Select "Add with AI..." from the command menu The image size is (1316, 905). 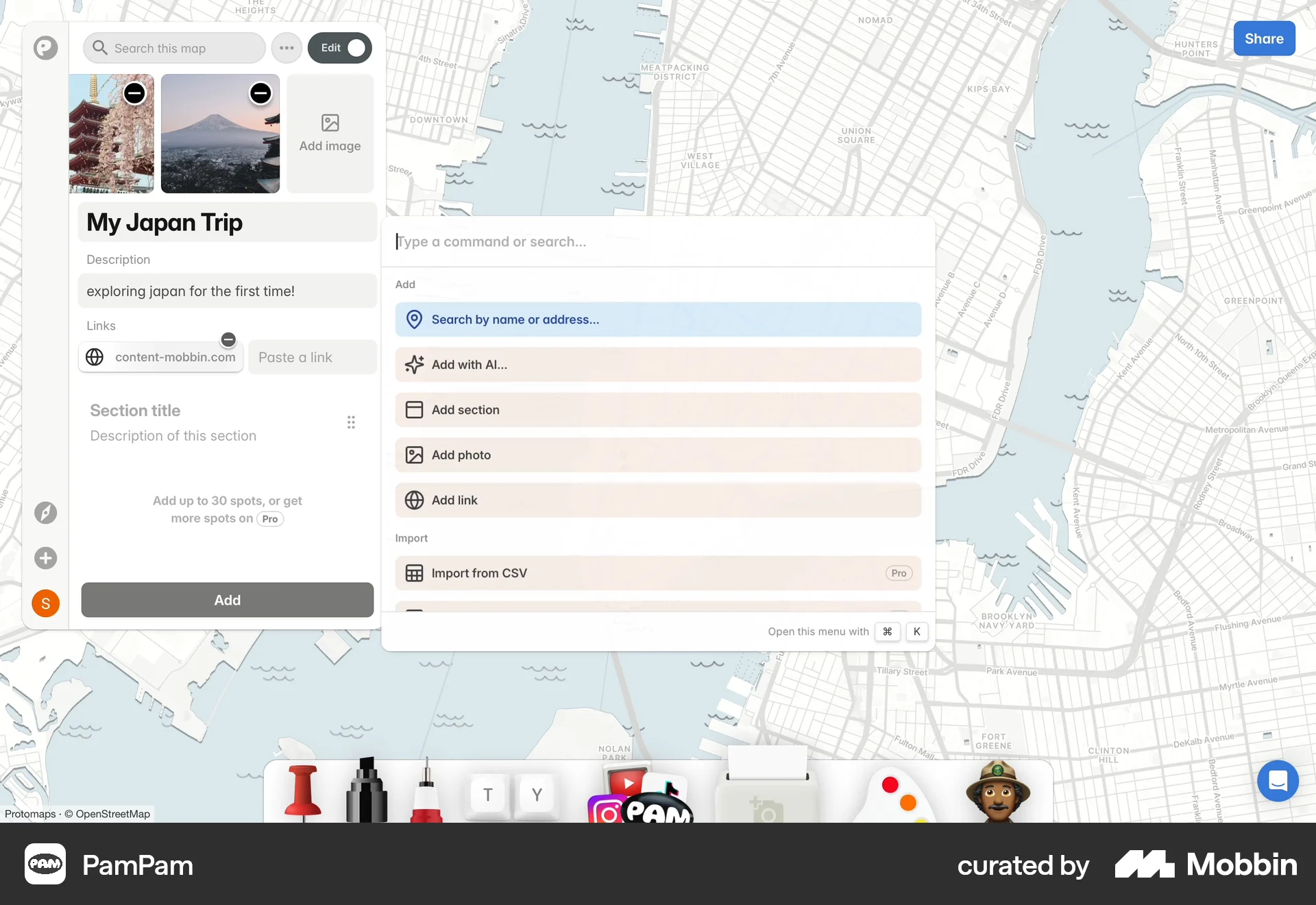[658, 364]
